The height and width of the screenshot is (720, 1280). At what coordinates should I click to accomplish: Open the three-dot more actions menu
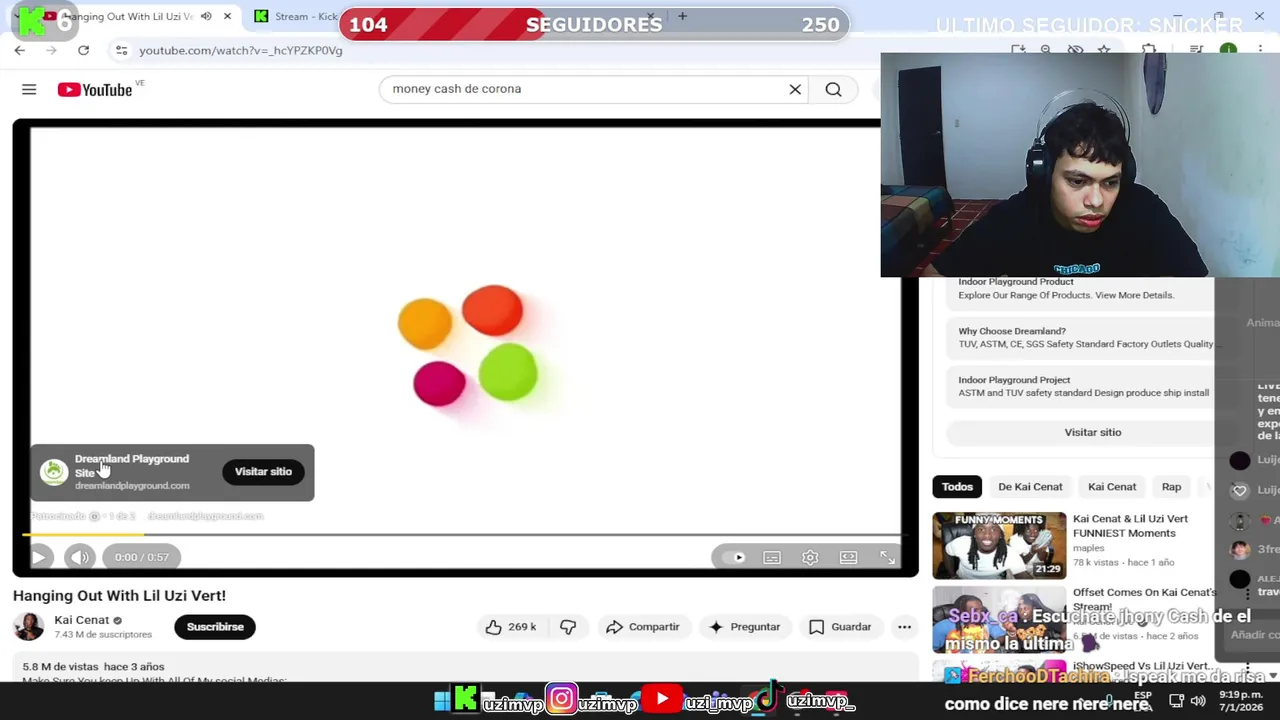(x=904, y=627)
